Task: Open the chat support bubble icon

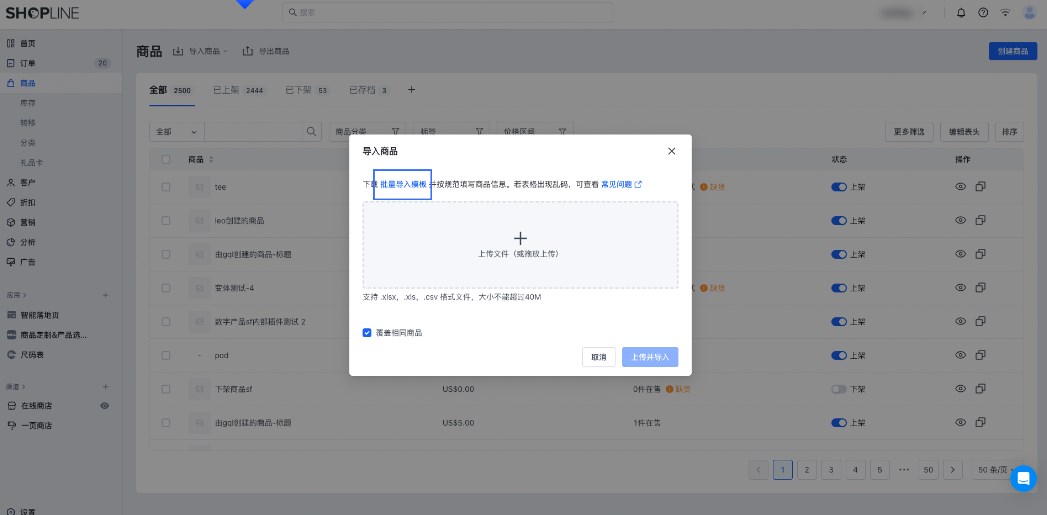Action: tap(1023, 478)
